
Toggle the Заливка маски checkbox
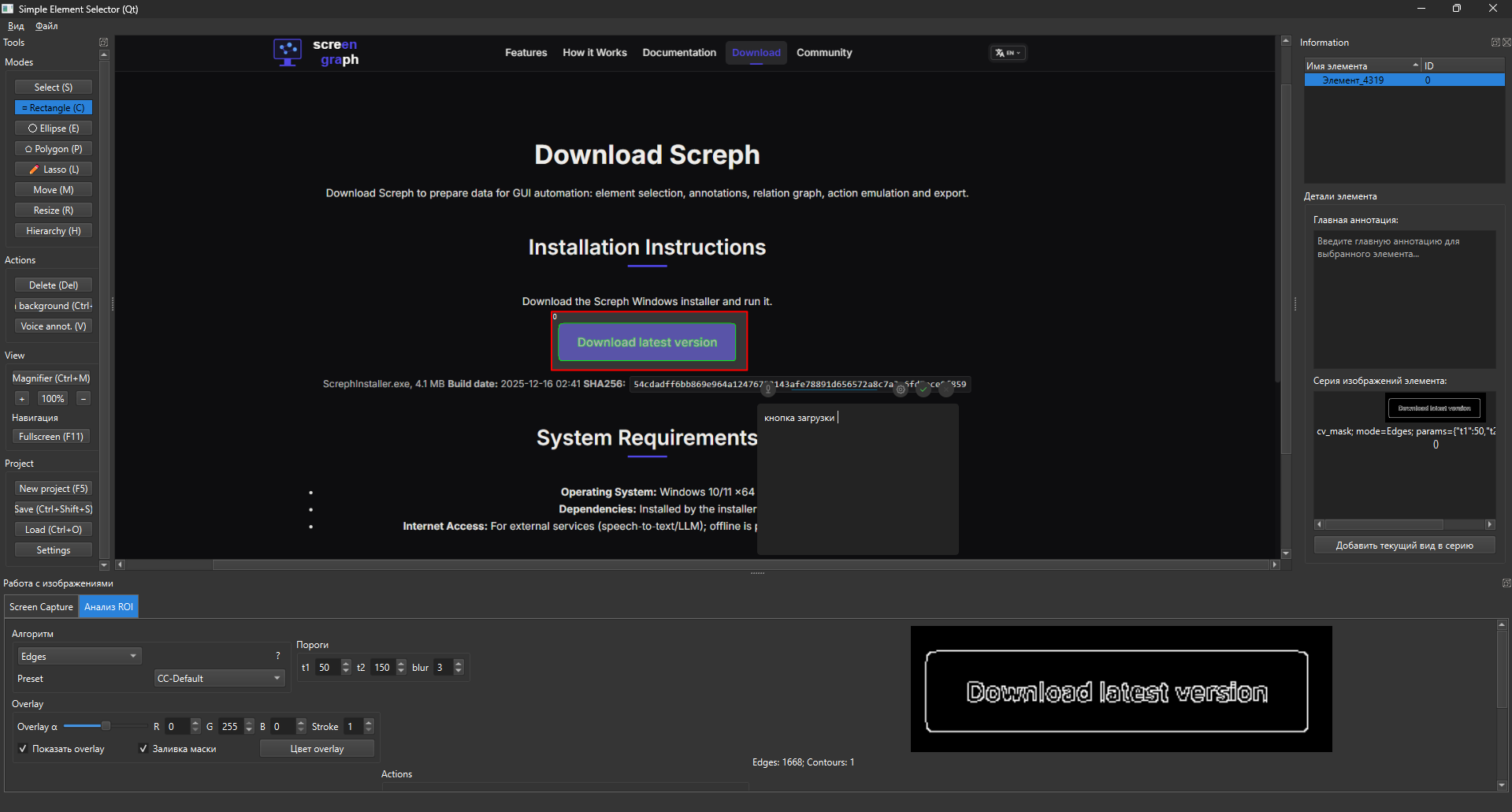click(143, 748)
